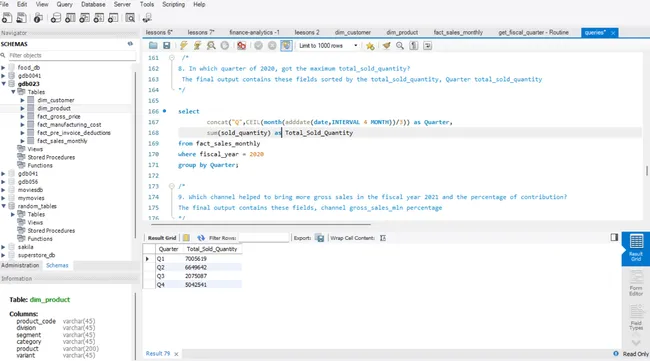
Task: Toggle Wrap Cell Content
Action: pos(383,238)
